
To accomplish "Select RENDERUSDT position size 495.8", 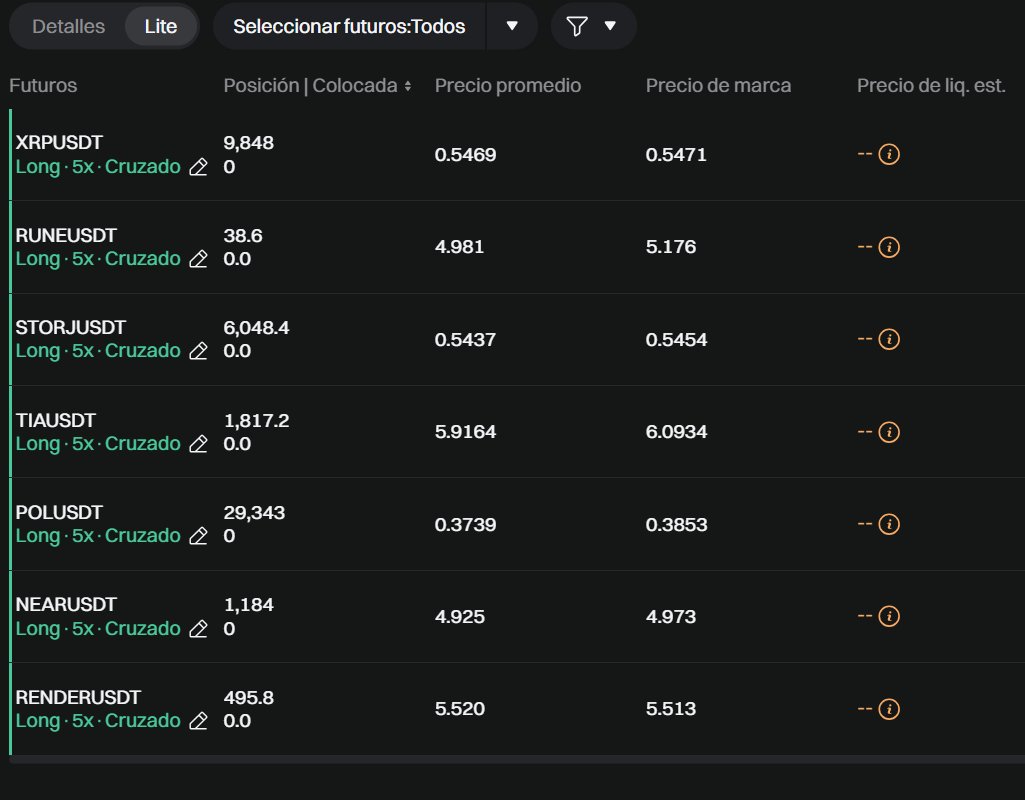I will pos(248,697).
